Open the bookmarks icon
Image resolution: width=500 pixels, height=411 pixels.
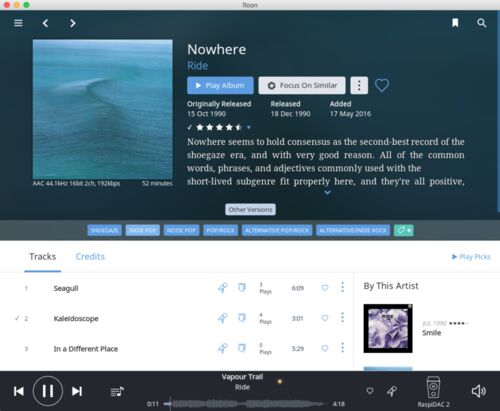[x=455, y=23]
